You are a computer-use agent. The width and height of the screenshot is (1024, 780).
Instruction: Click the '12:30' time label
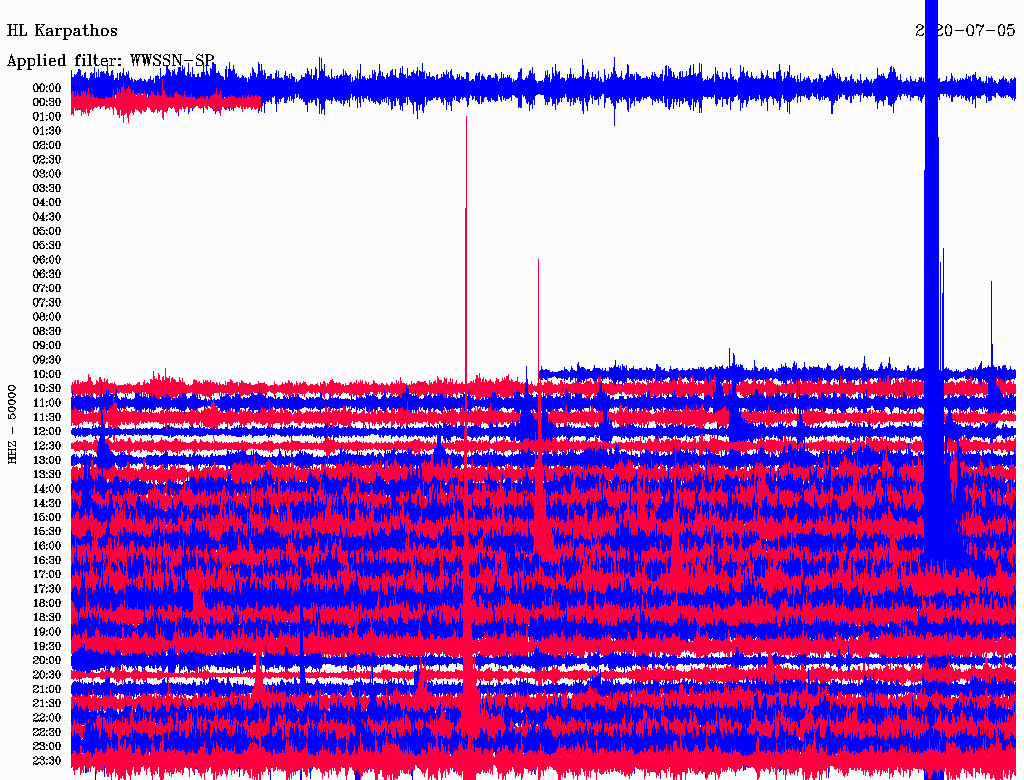point(47,446)
